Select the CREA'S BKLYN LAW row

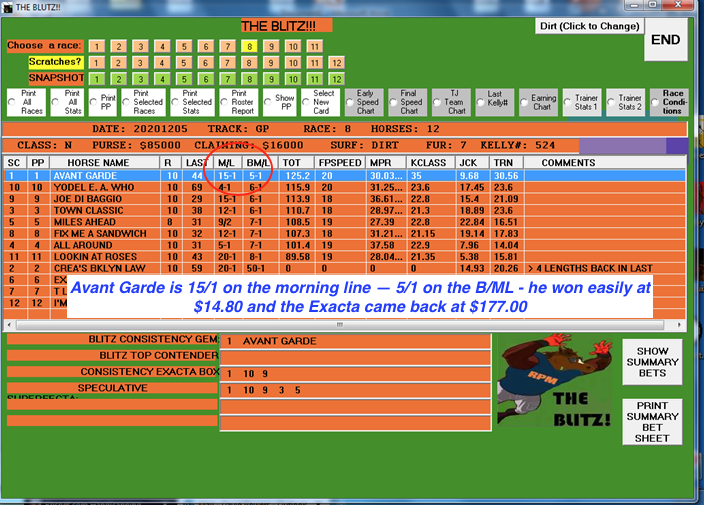point(345,268)
